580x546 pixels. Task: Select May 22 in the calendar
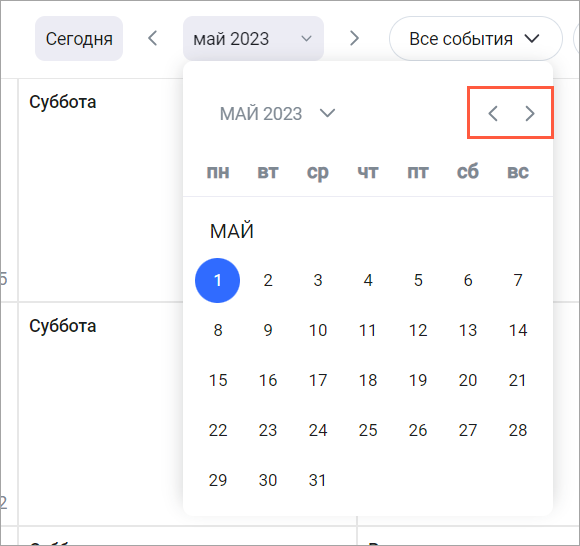[218, 430]
